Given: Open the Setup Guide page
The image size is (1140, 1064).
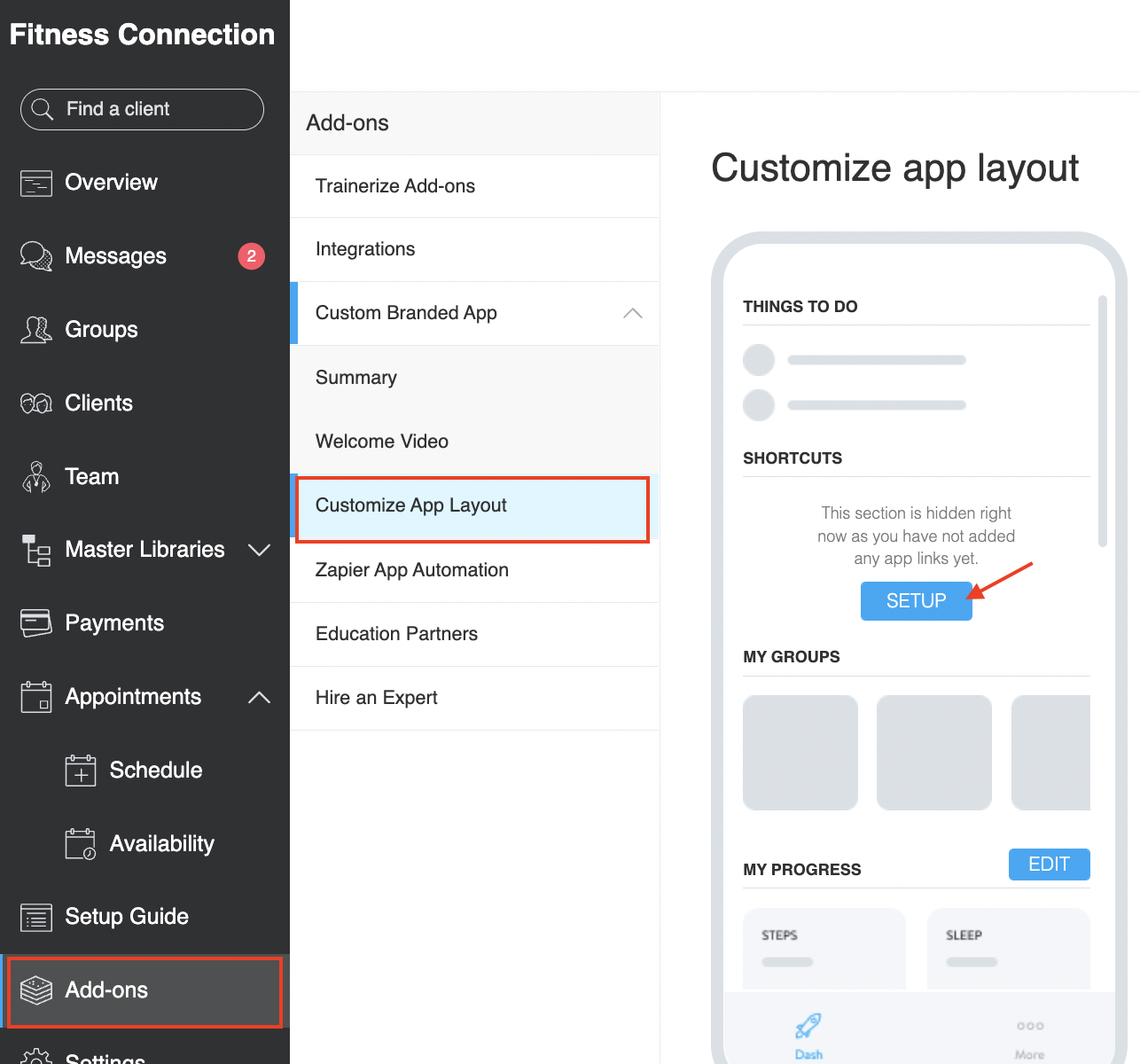Looking at the screenshot, I should [x=127, y=917].
